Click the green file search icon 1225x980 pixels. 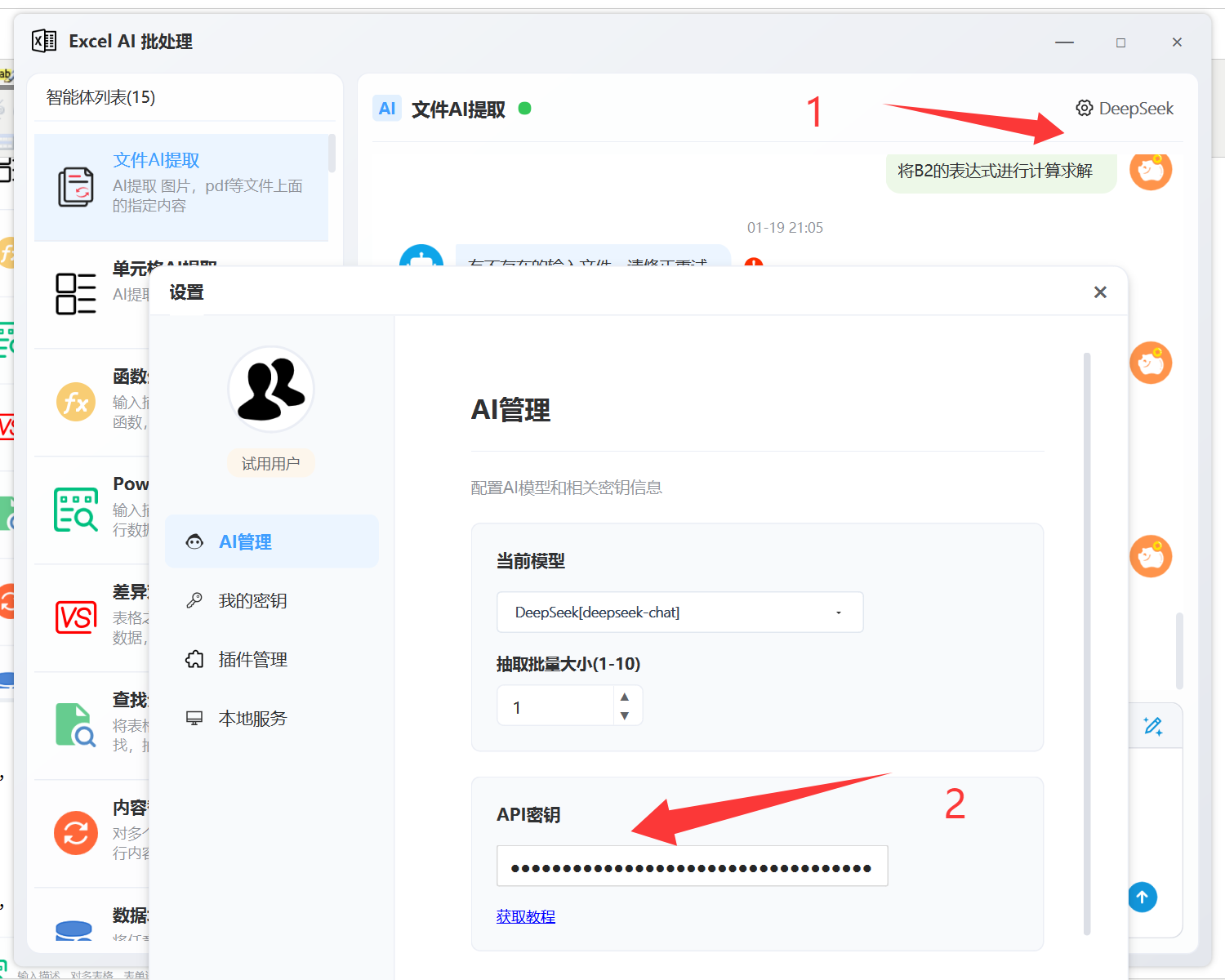point(76,725)
